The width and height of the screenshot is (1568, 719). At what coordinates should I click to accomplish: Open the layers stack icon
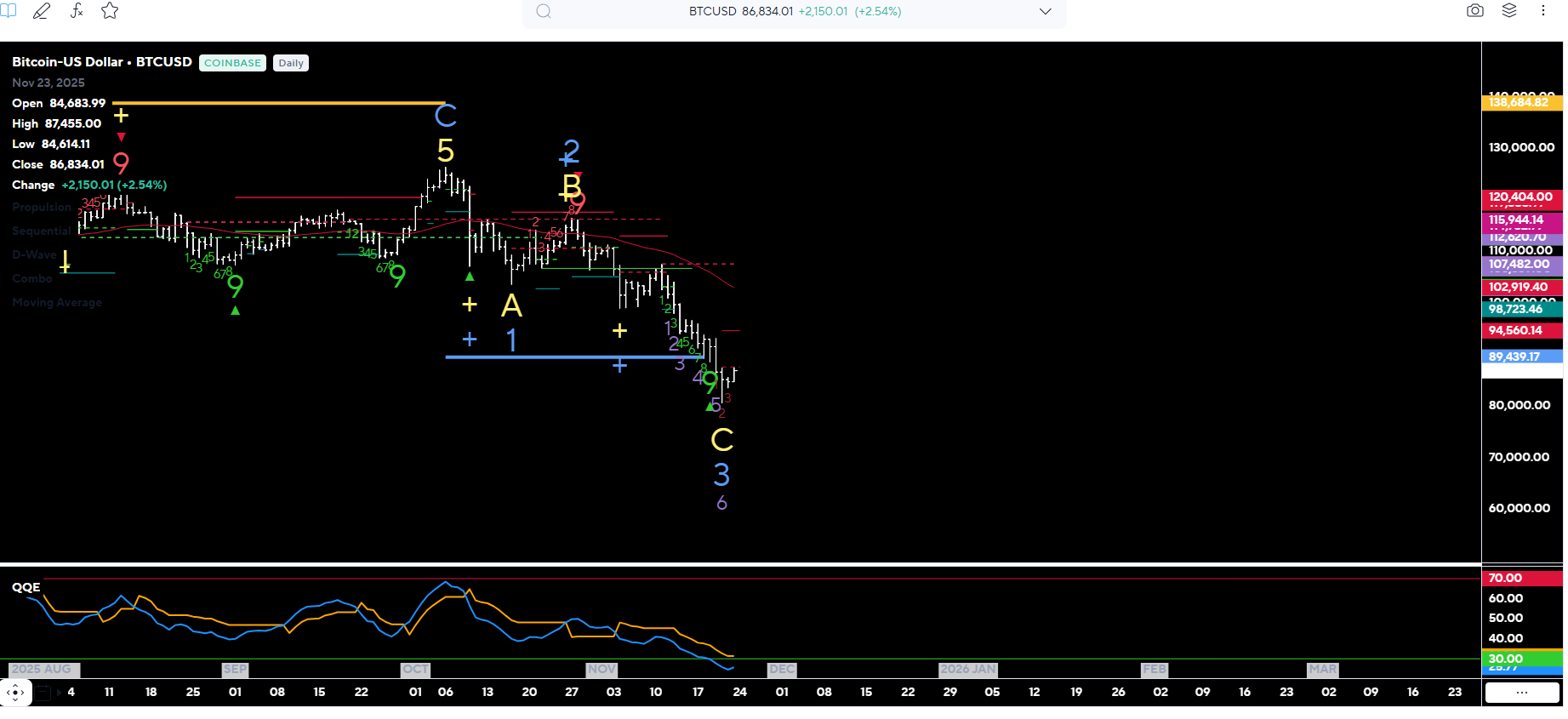point(1509,11)
